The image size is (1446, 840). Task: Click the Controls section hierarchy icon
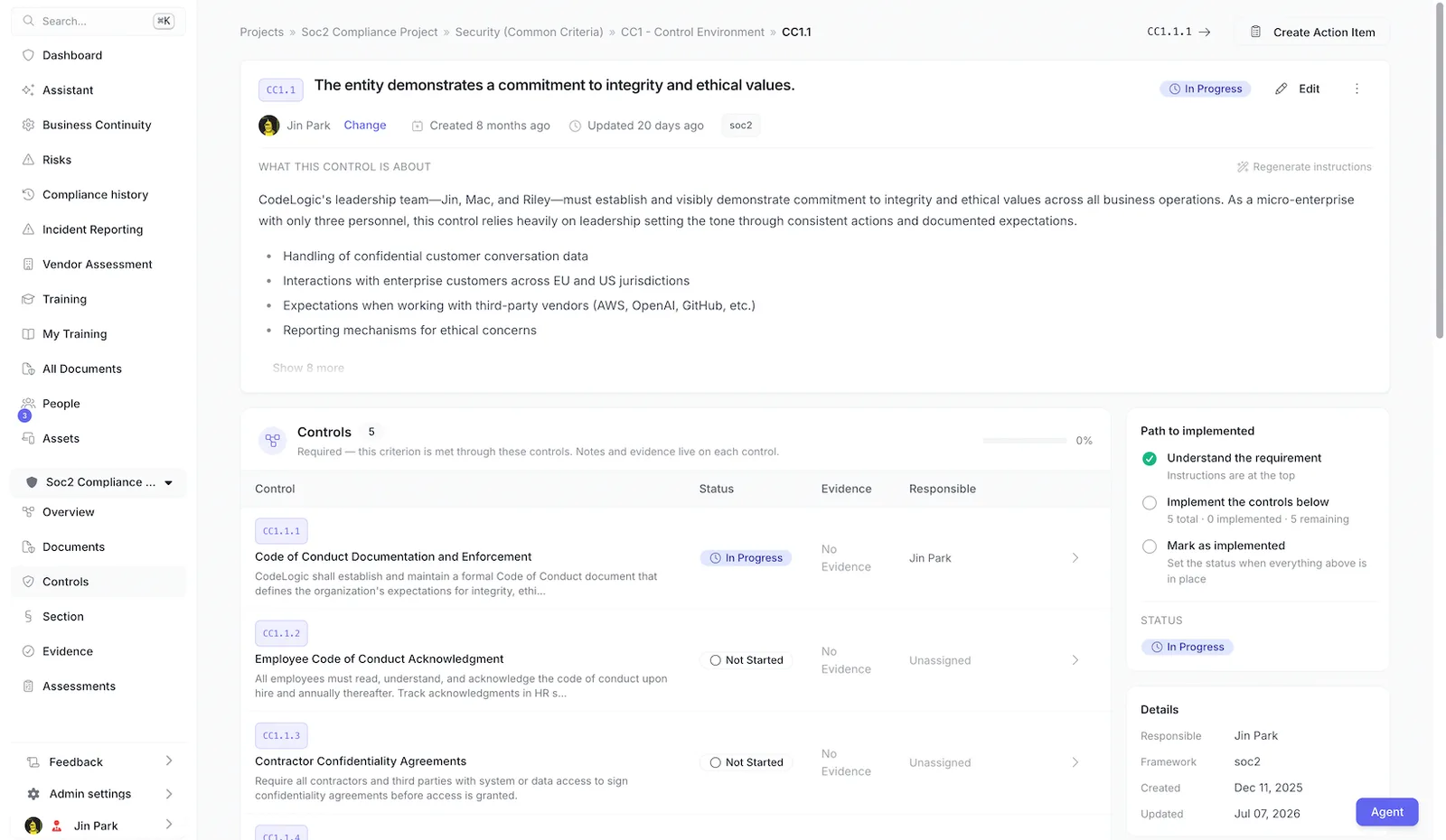point(272,441)
